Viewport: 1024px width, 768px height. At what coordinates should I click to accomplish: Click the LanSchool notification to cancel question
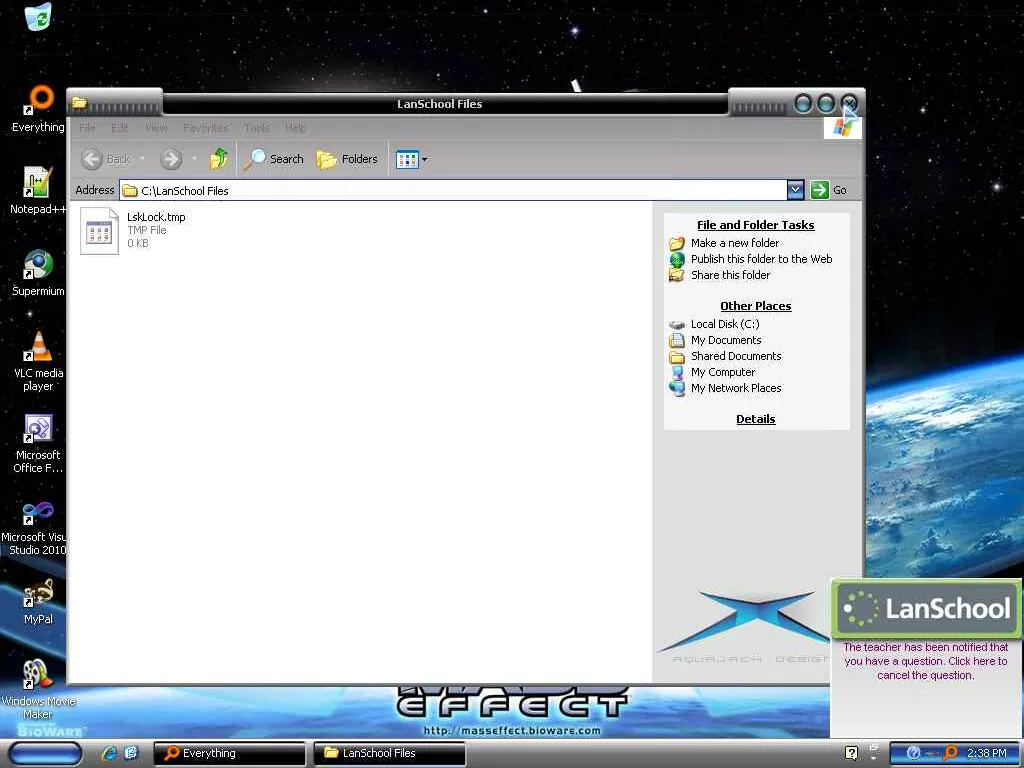(925, 661)
